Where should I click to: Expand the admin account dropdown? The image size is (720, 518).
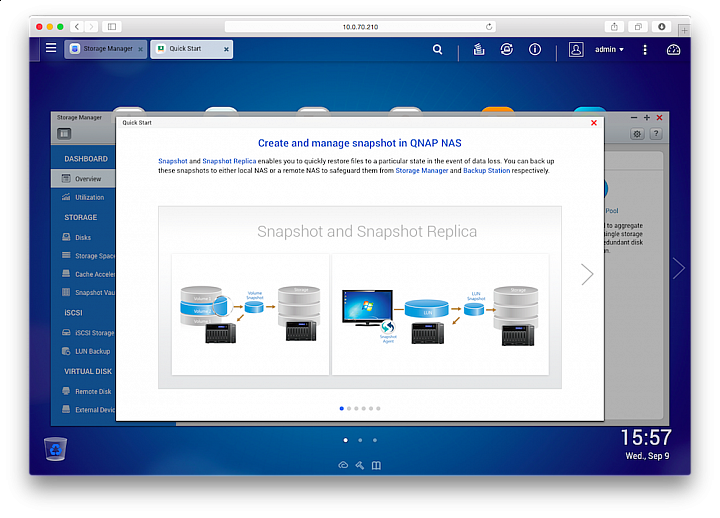609,49
